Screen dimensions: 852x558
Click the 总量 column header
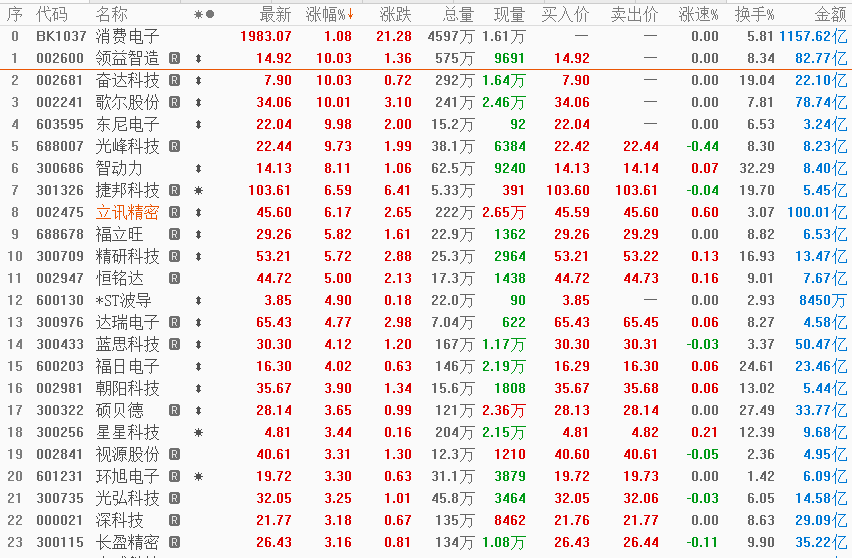tap(458, 14)
